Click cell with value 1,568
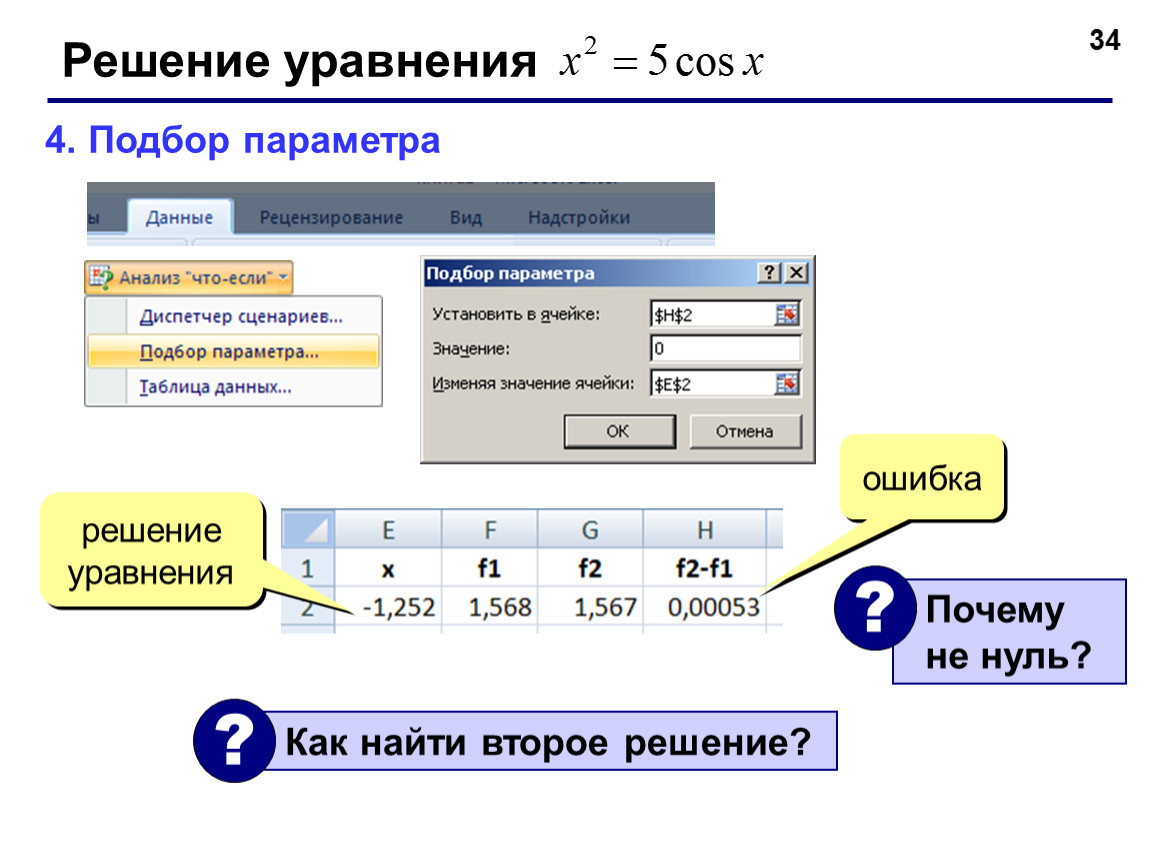The width and height of the screenshot is (1150, 864). pos(490,607)
